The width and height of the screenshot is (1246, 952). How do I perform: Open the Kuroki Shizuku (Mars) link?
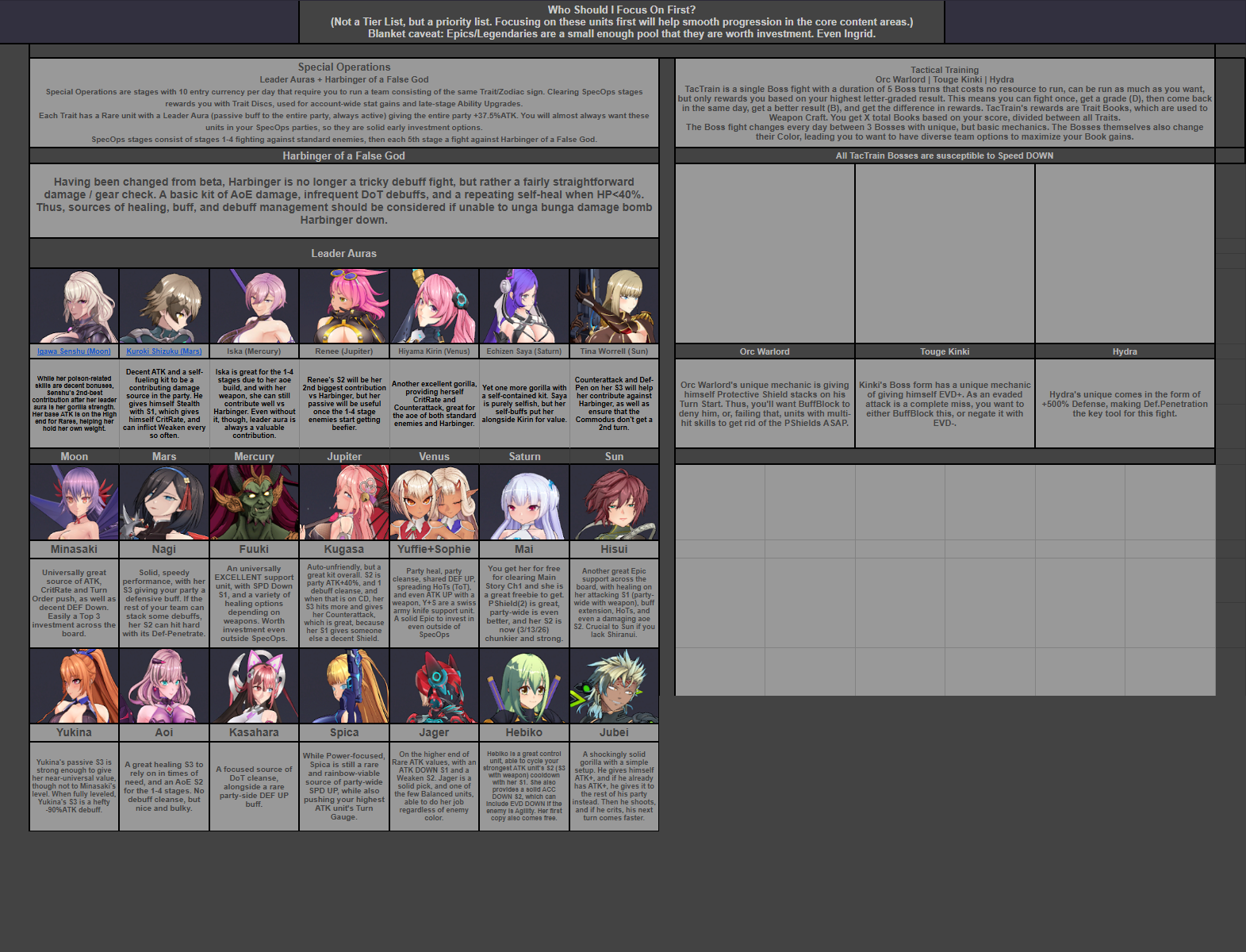(x=164, y=351)
